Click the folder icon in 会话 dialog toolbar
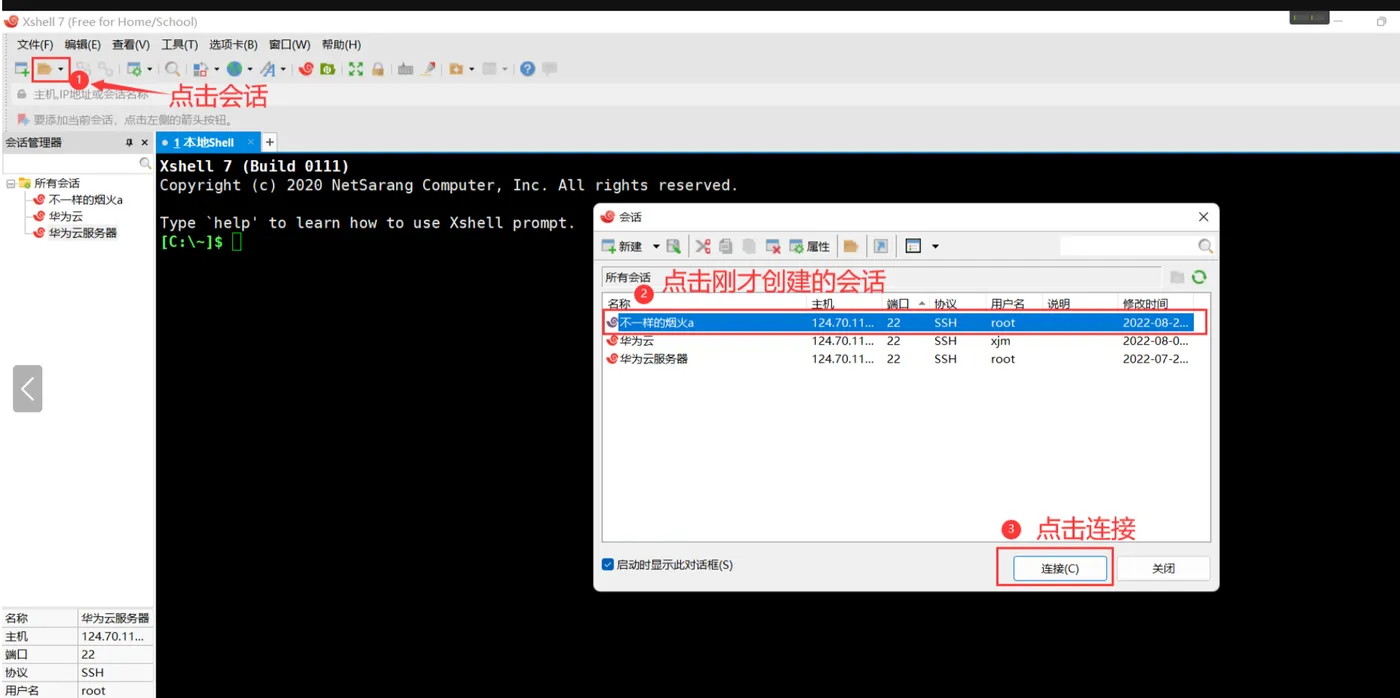The width and height of the screenshot is (1400, 698). (x=851, y=246)
